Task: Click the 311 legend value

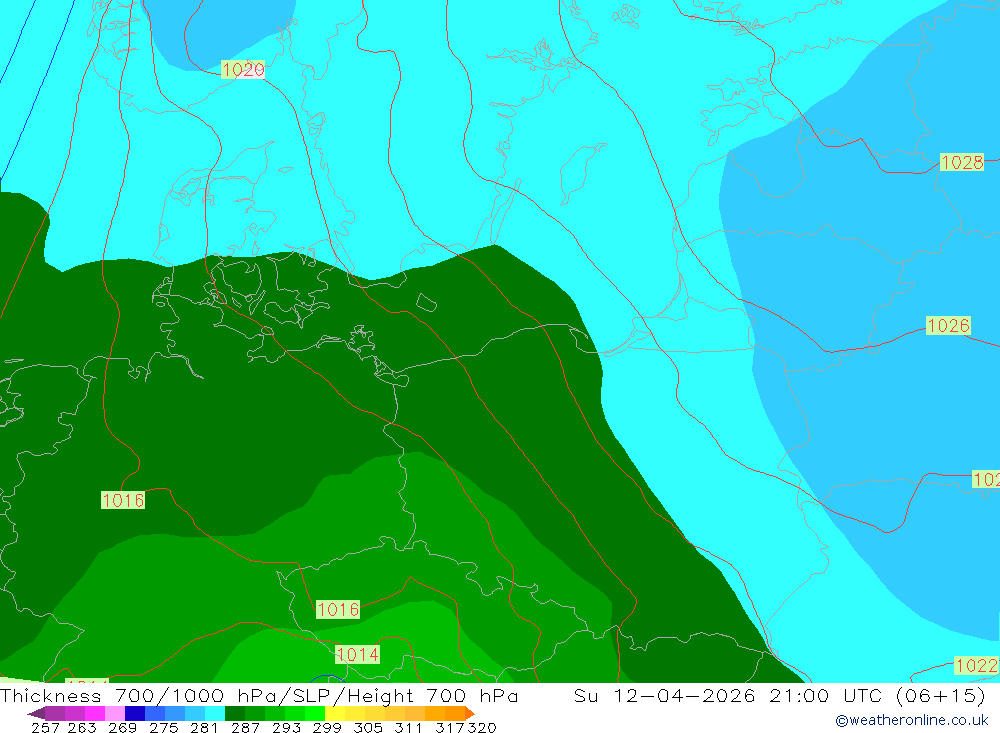Action: pos(408,727)
